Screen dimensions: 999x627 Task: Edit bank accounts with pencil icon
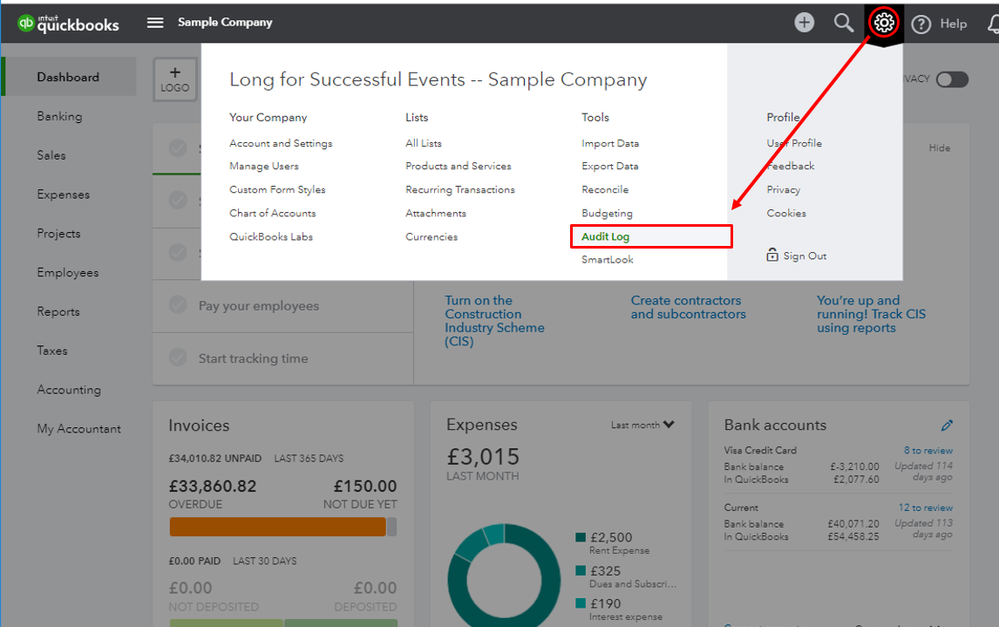click(947, 426)
